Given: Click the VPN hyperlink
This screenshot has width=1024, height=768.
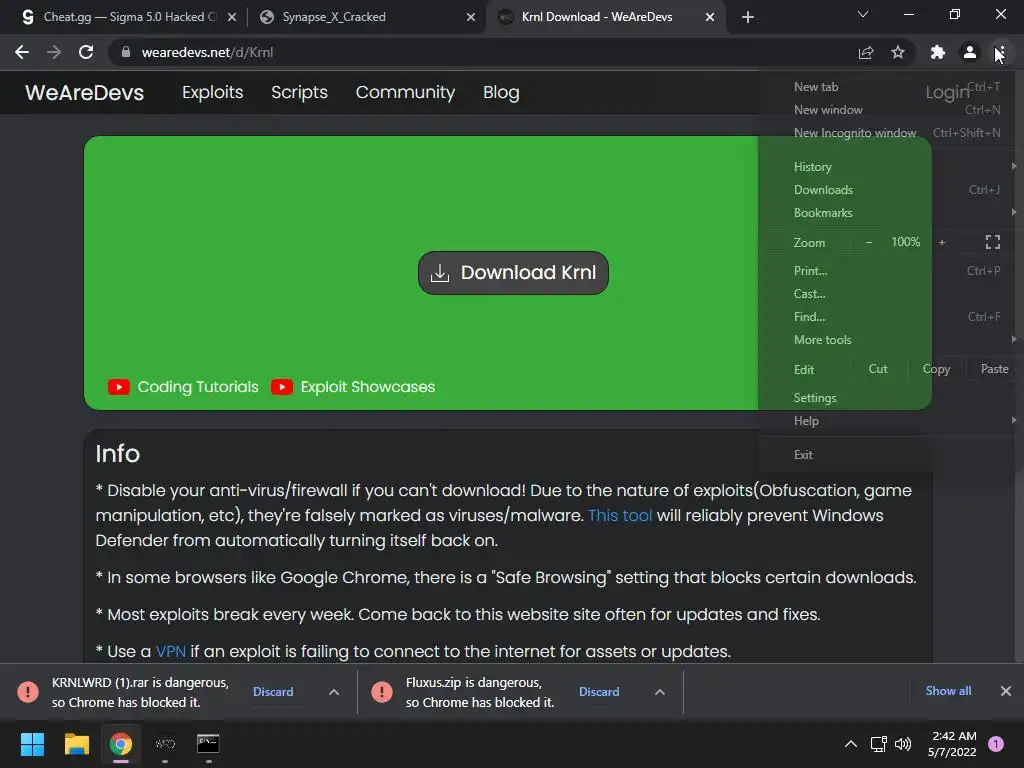Looking at the screenshot, I should click(170, 651).
